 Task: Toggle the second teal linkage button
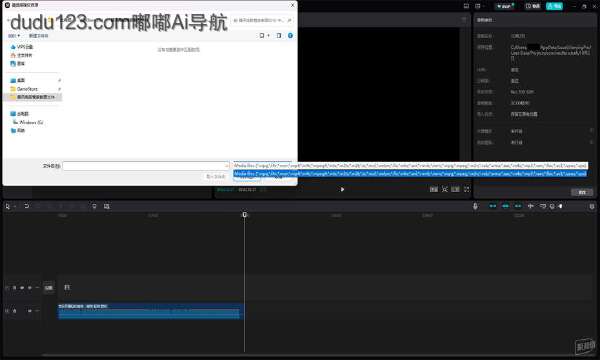[505, 206]
